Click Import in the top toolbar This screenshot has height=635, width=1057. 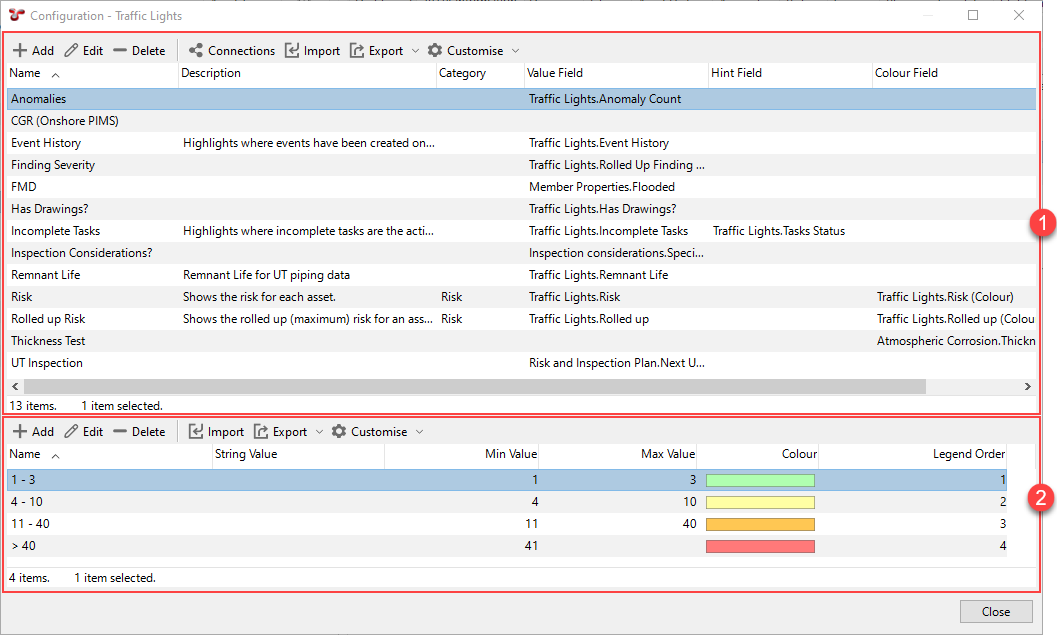point(312,51)
